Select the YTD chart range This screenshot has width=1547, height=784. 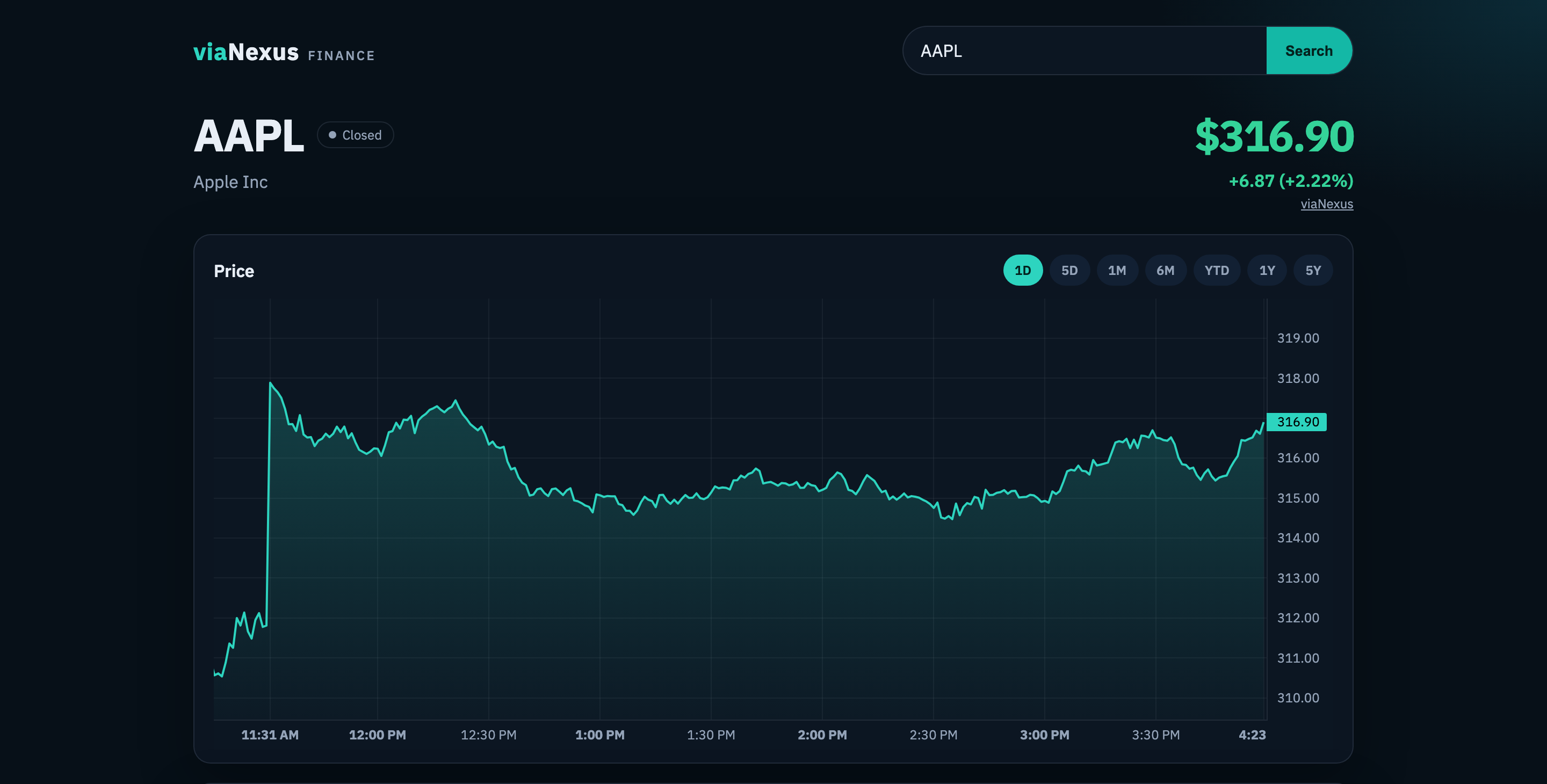point(1217,271)
